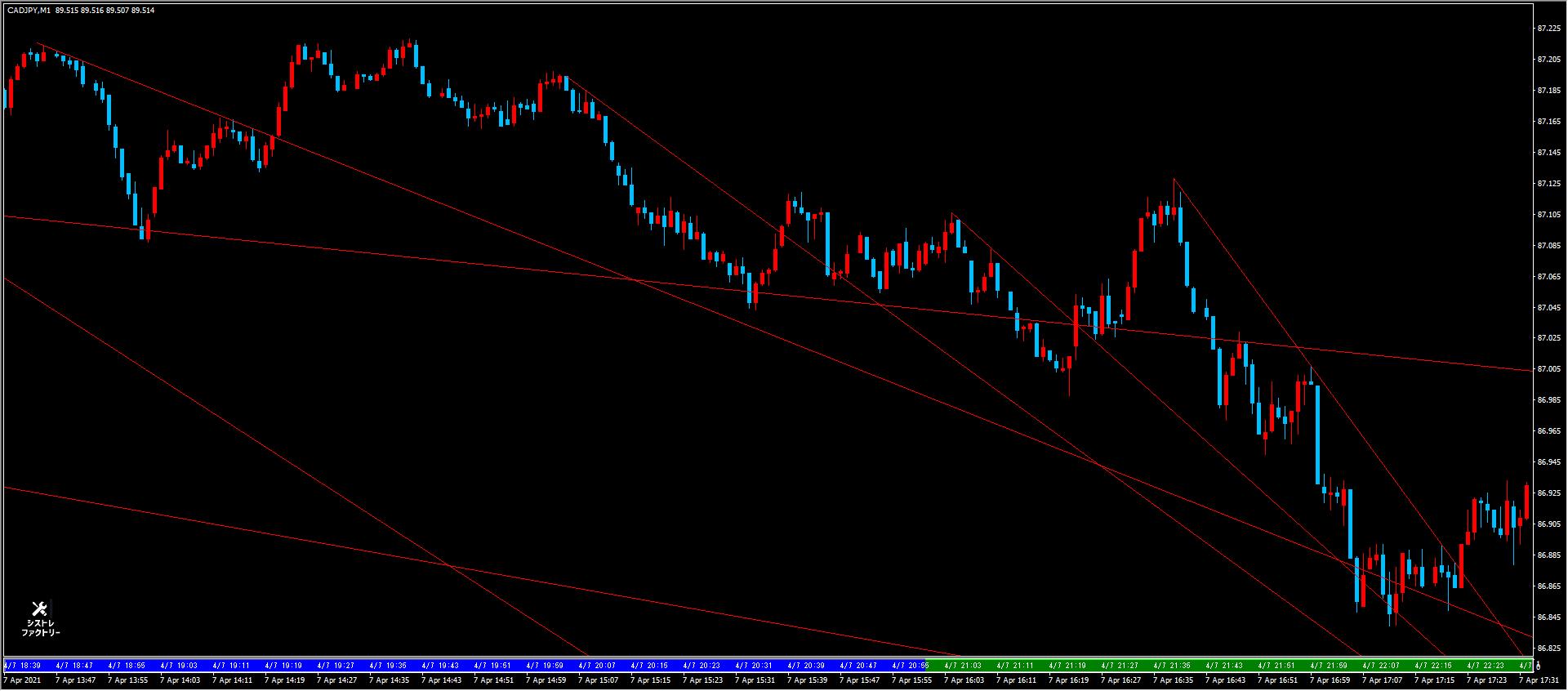Screen dimensions: 1568x691
Task: Click the OHLC price values beside the chart title
Action: pyautogui.click(x=105, y=10)
